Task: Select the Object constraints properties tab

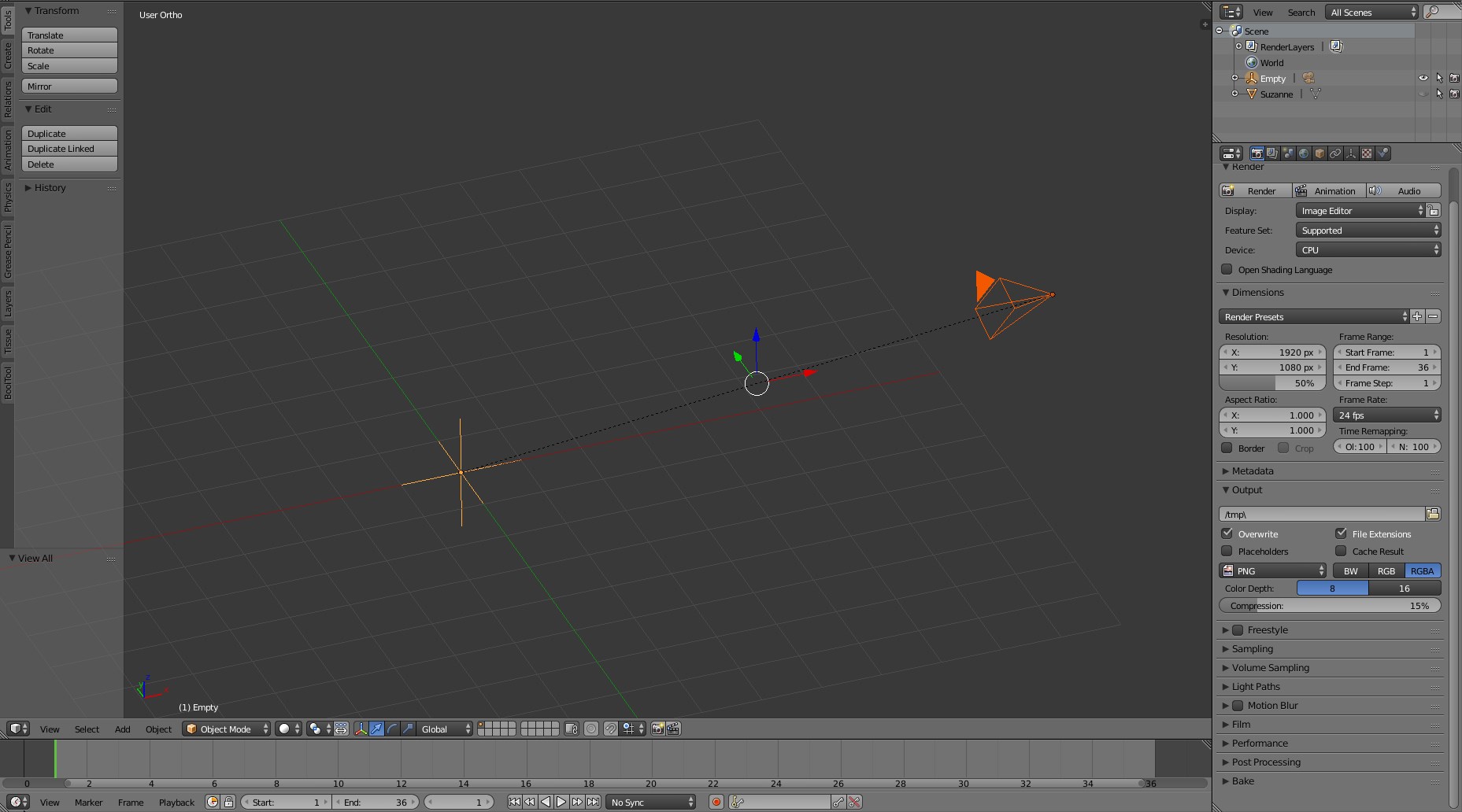Action: coord(1335,153)
